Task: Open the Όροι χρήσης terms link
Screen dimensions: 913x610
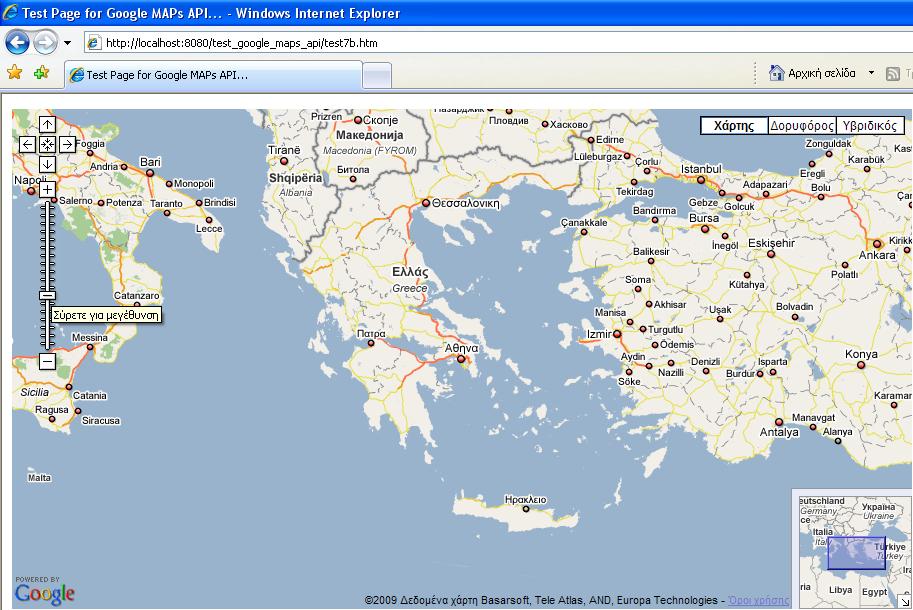Action: point(759,600)
